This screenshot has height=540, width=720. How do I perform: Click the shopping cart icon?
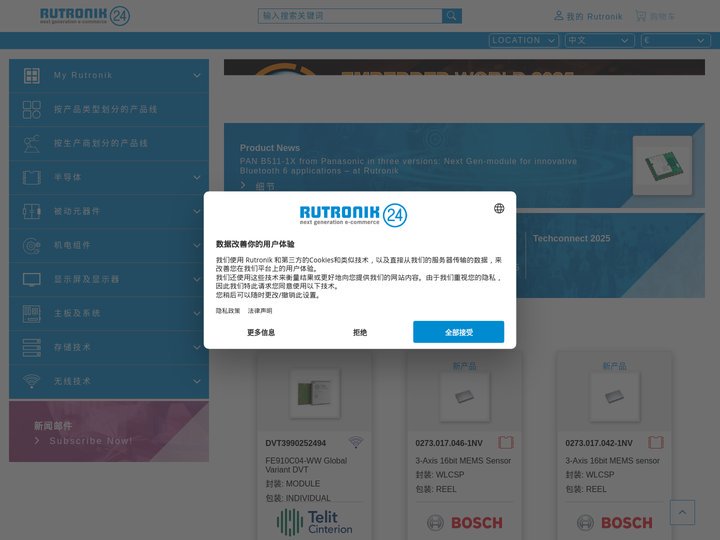[x=640, y=16]
